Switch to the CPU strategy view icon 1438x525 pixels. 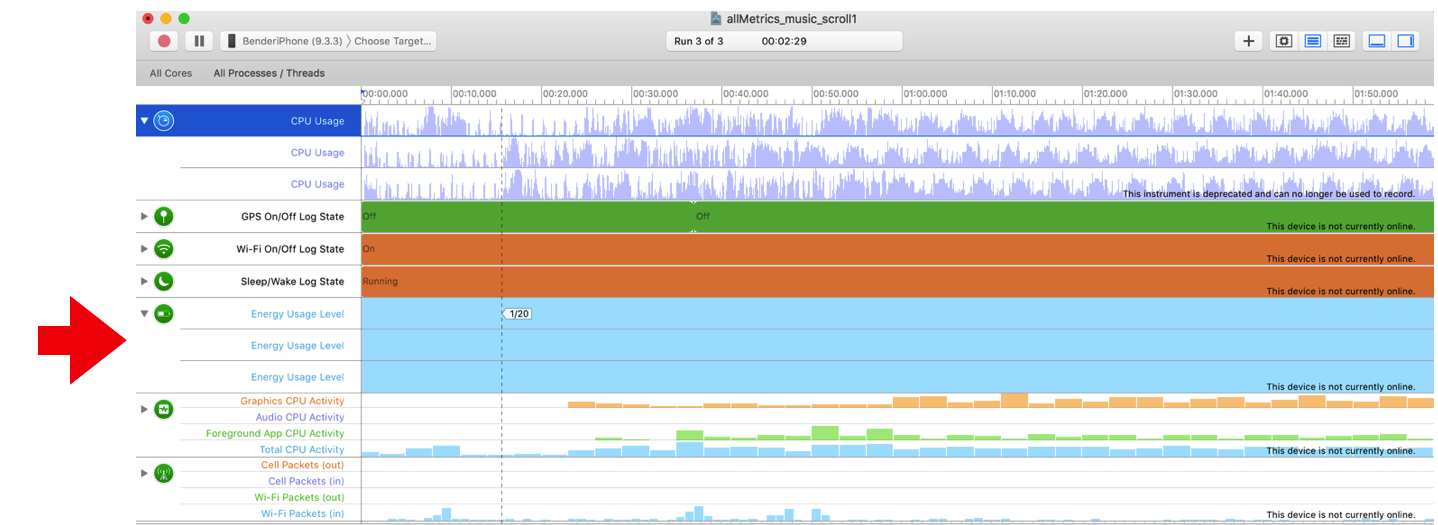pos(1284,41)
